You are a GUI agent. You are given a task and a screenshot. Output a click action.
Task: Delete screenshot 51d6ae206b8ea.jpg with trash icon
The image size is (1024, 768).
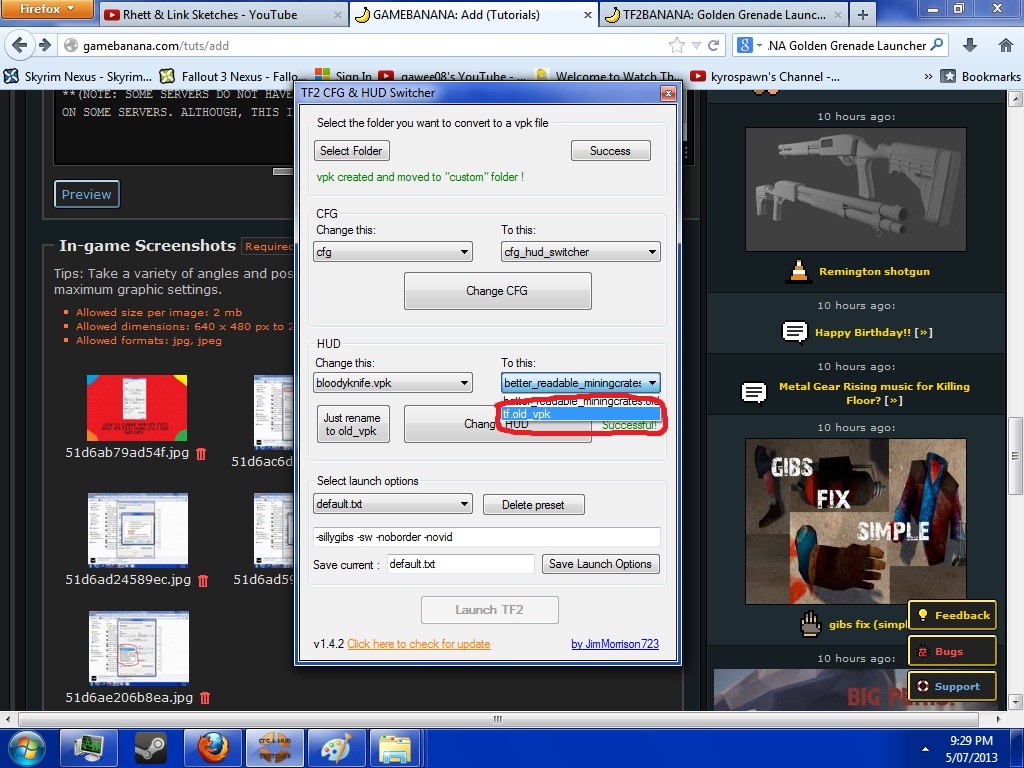click(205, 698)
